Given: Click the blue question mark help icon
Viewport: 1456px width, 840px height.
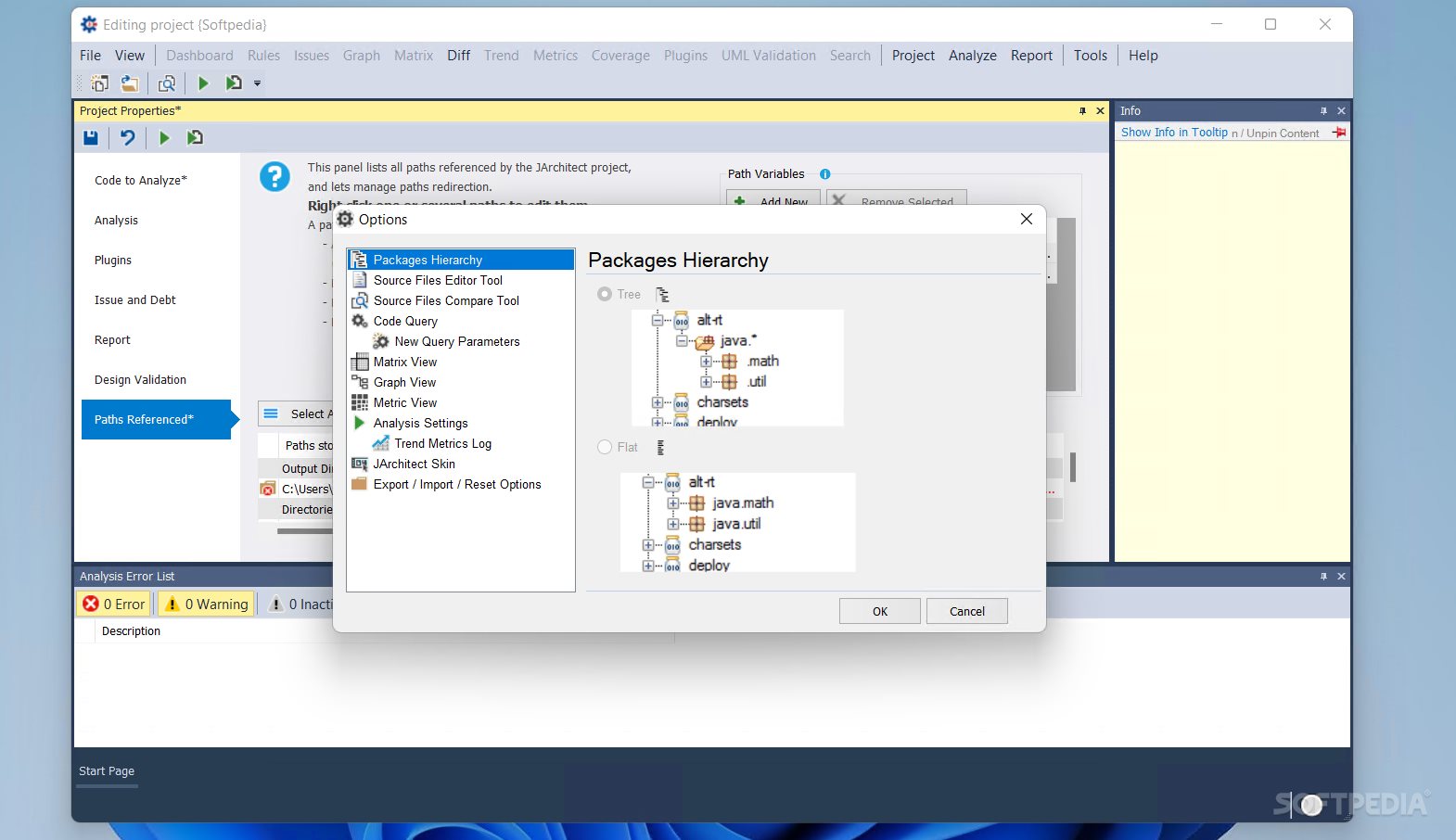Looking at the screenshot, I should (x=275, y=176).
